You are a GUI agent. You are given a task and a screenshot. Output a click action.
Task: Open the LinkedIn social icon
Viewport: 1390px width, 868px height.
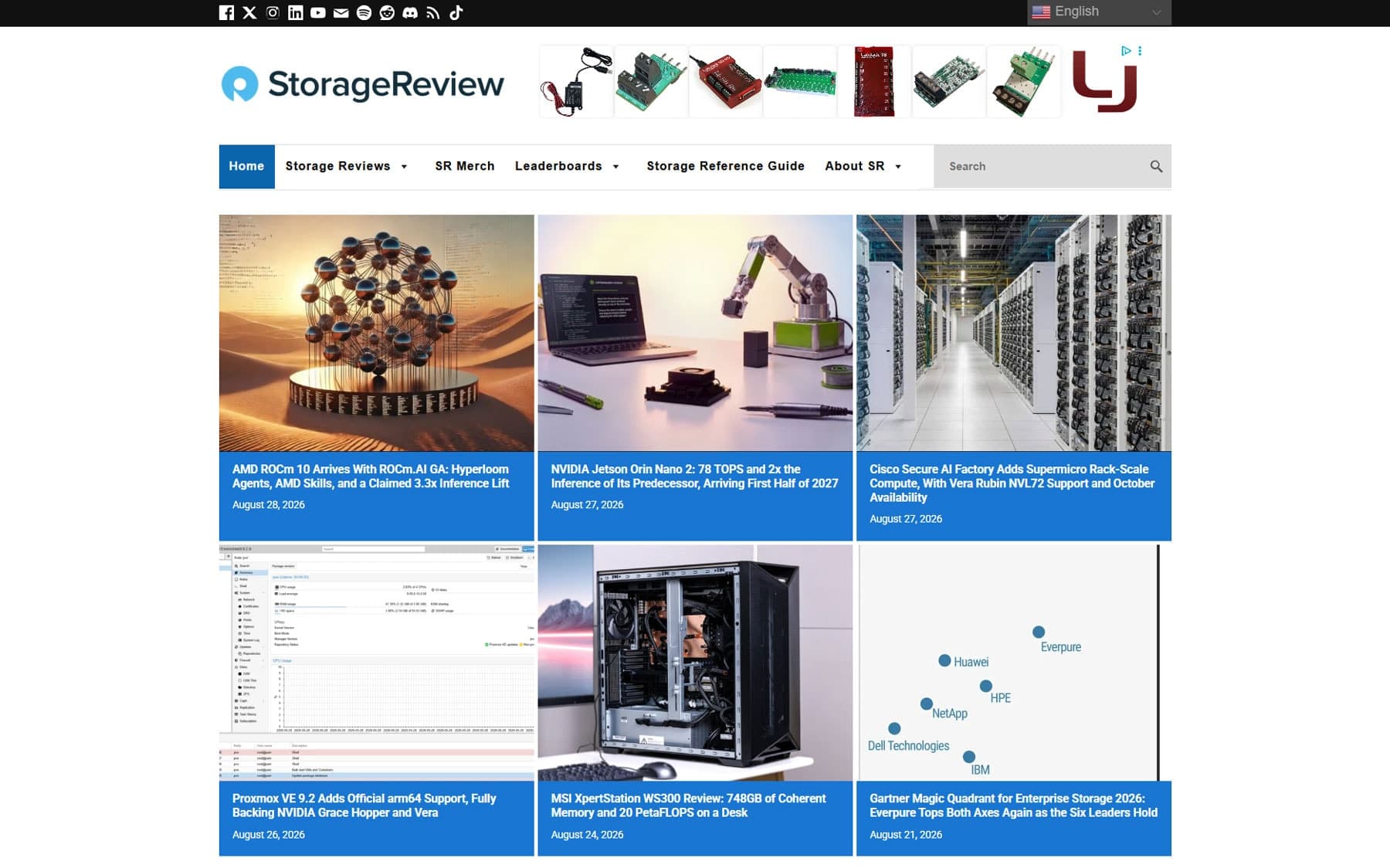295,12
